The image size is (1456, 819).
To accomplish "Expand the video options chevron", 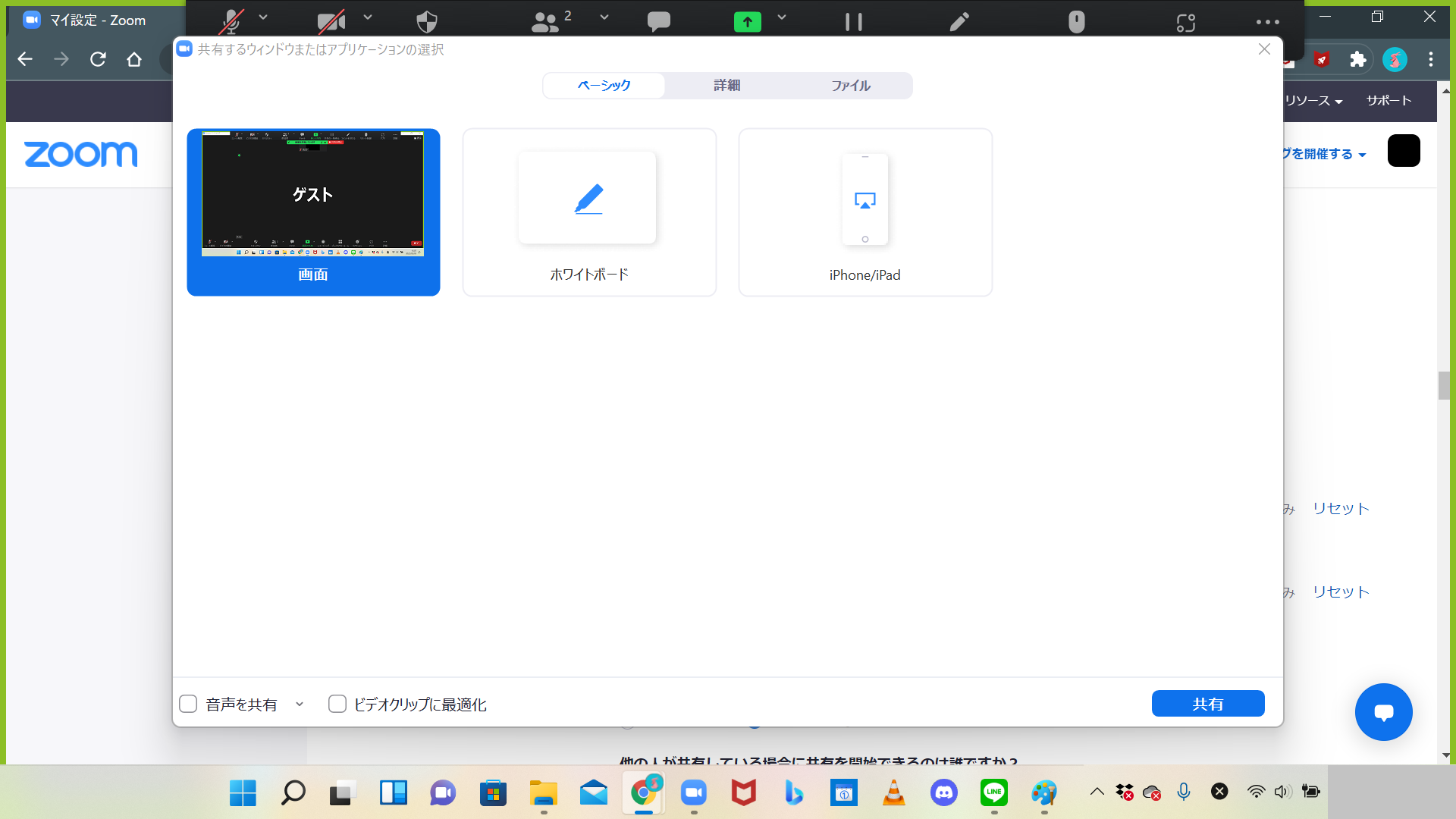I will click(368, 17).
